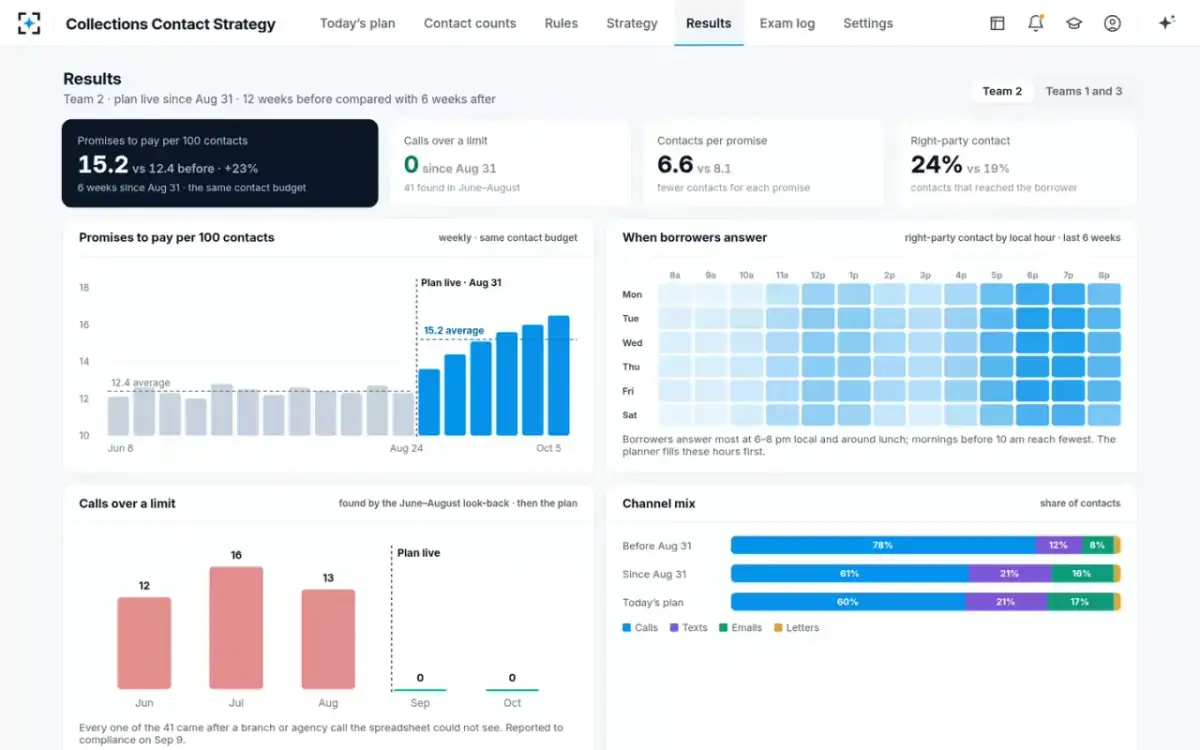Click the Mon 10a heatmap cell
Screen dimensions: 1200x750
[x=746, y=294]
